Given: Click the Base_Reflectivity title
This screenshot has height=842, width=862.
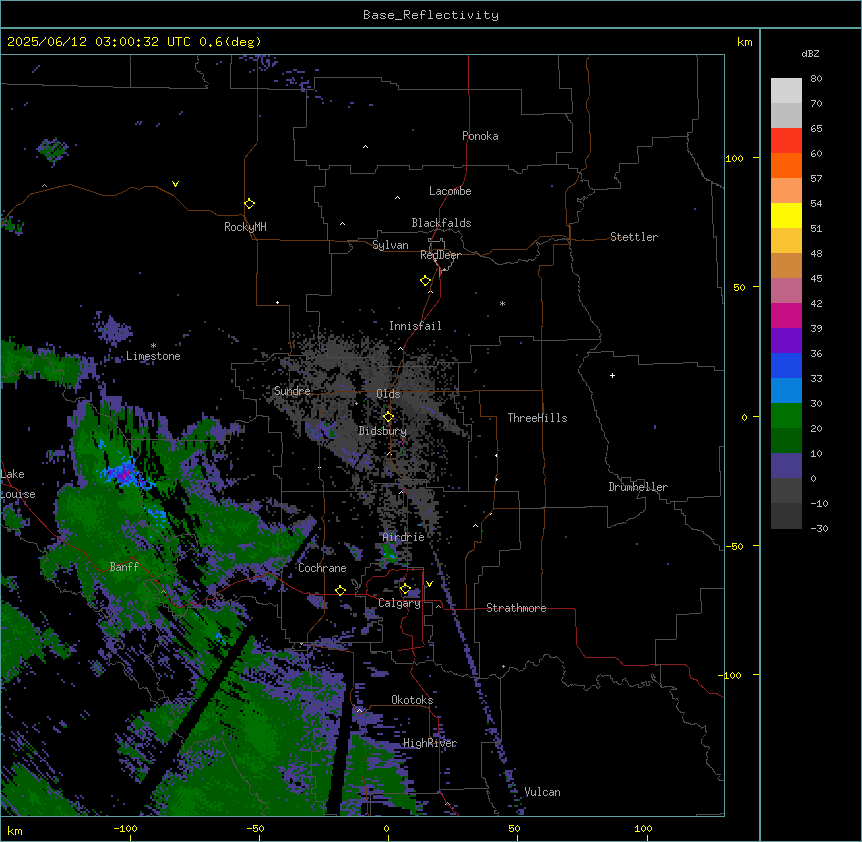Looking at the screenshot, I should [x=431, y=15].
